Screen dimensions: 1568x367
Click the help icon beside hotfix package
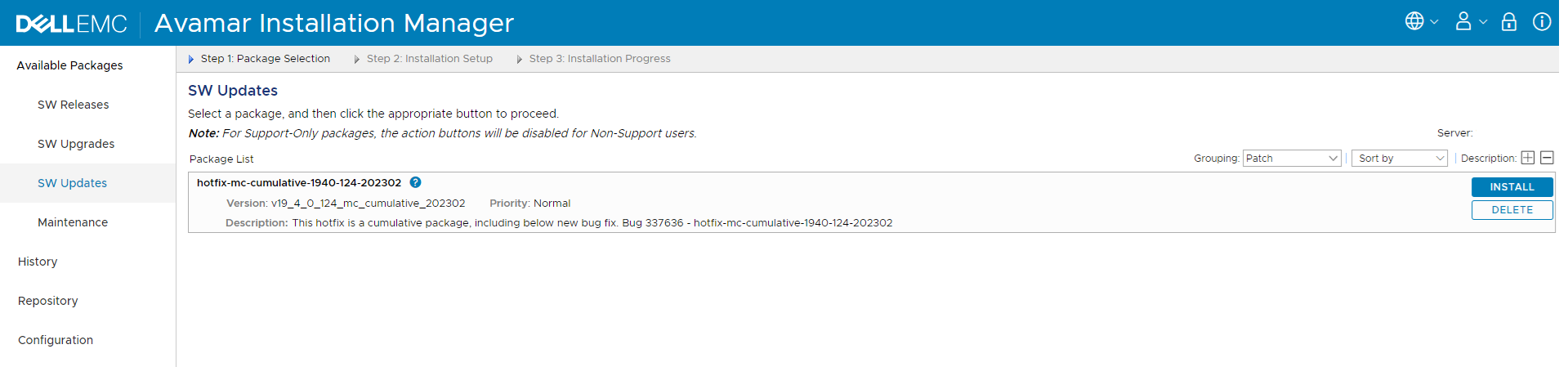point(415,183)
